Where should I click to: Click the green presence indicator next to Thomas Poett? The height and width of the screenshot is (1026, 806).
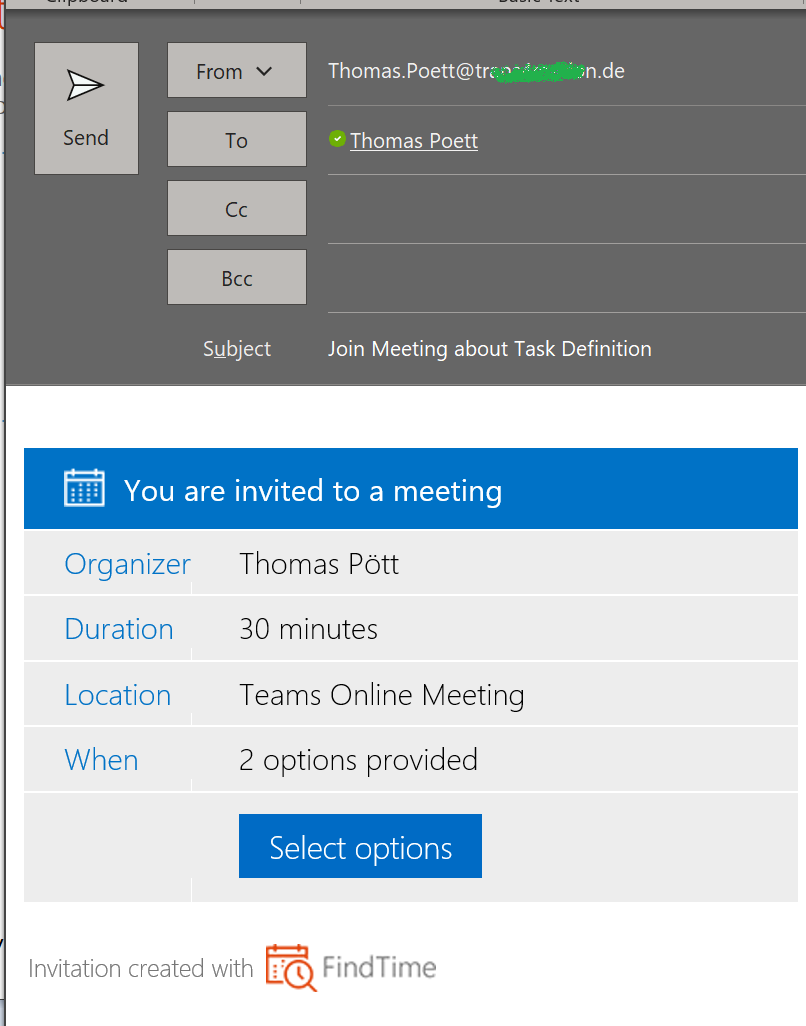(x=337, y=139)
